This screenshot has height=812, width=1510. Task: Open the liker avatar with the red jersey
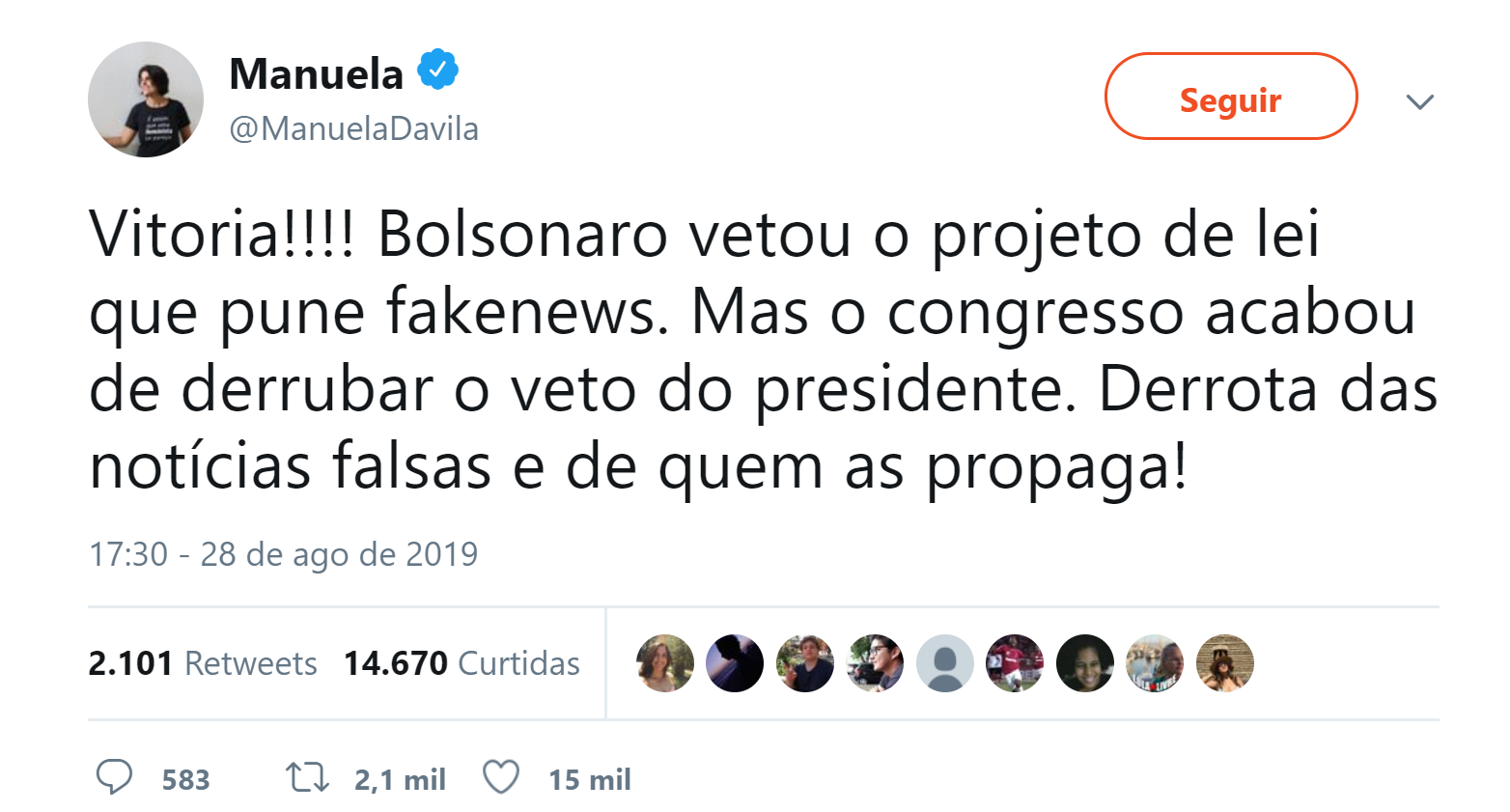click(x=1015, y=663)
